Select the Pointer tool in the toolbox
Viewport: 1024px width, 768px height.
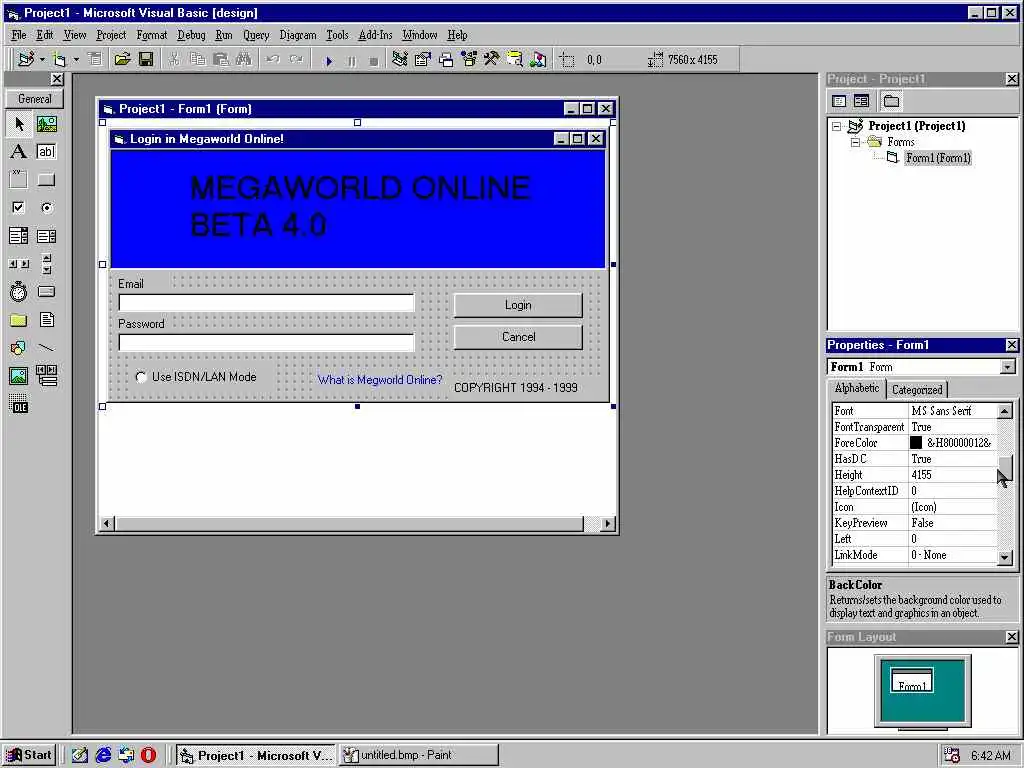tap(18, 123)
